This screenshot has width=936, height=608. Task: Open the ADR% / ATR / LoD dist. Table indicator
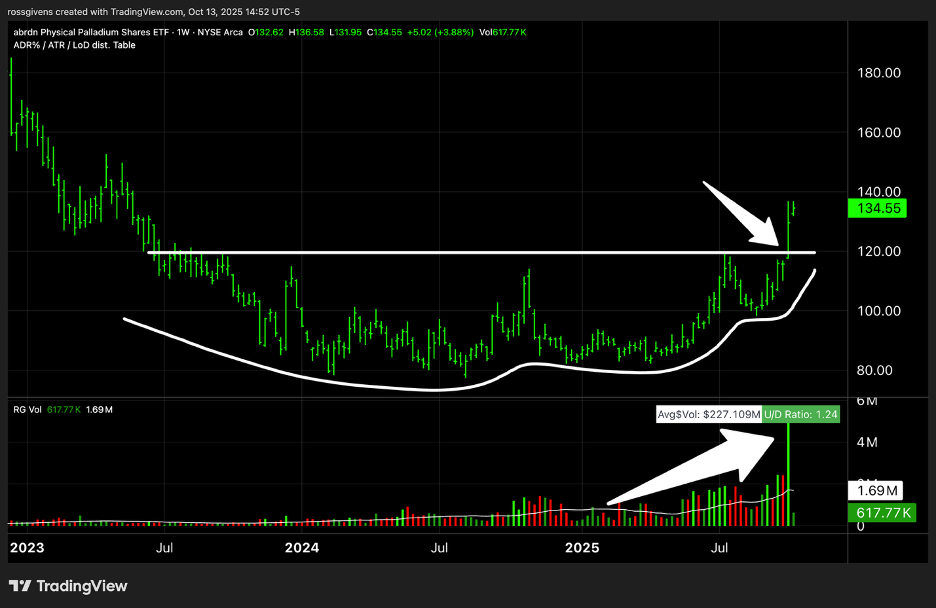pos(69,45)
